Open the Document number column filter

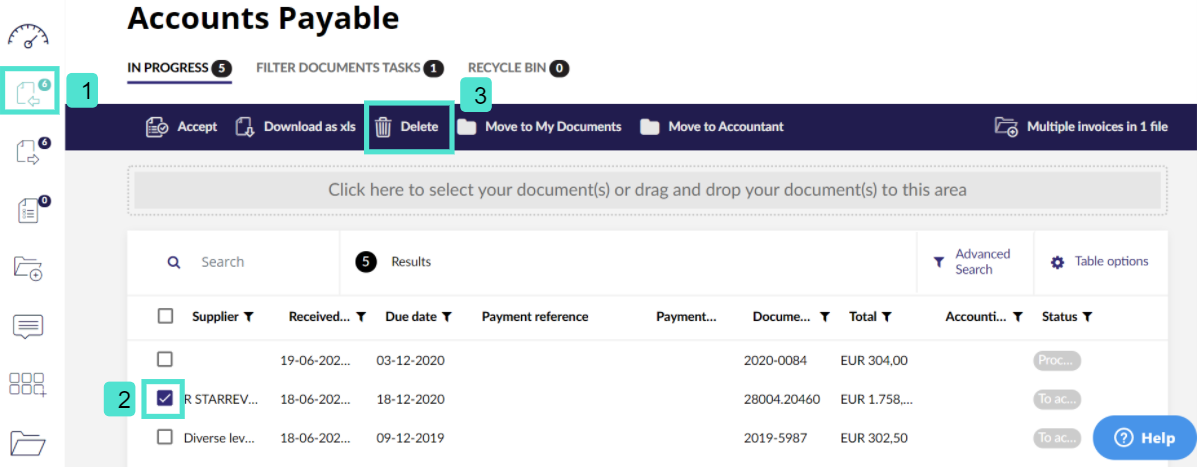pos(825,317)
